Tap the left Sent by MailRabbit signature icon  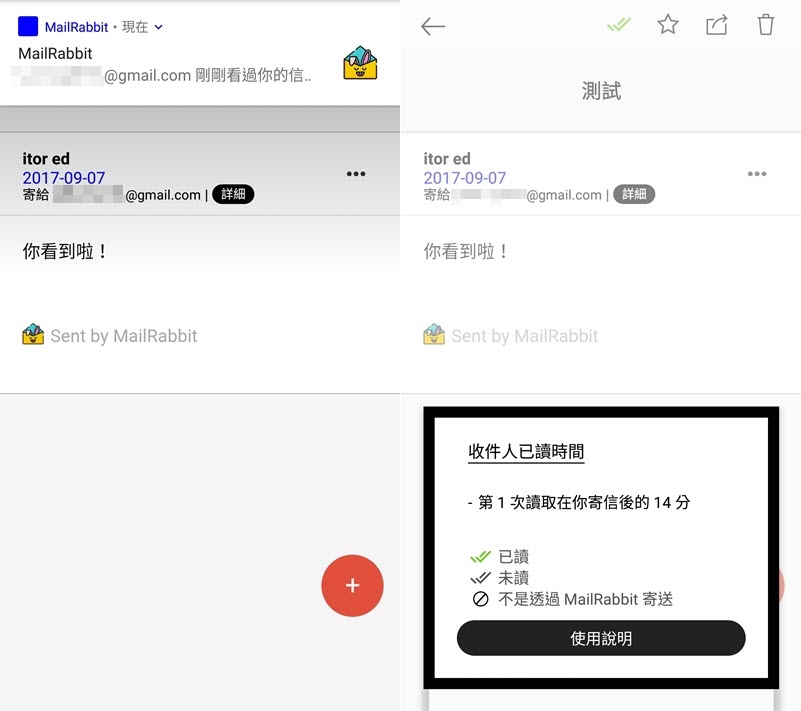[33, 334]
